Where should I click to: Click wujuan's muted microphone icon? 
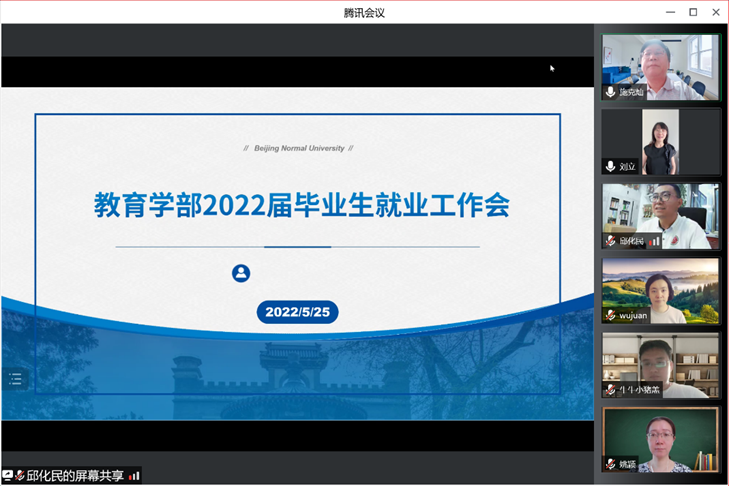click(610, 315)
